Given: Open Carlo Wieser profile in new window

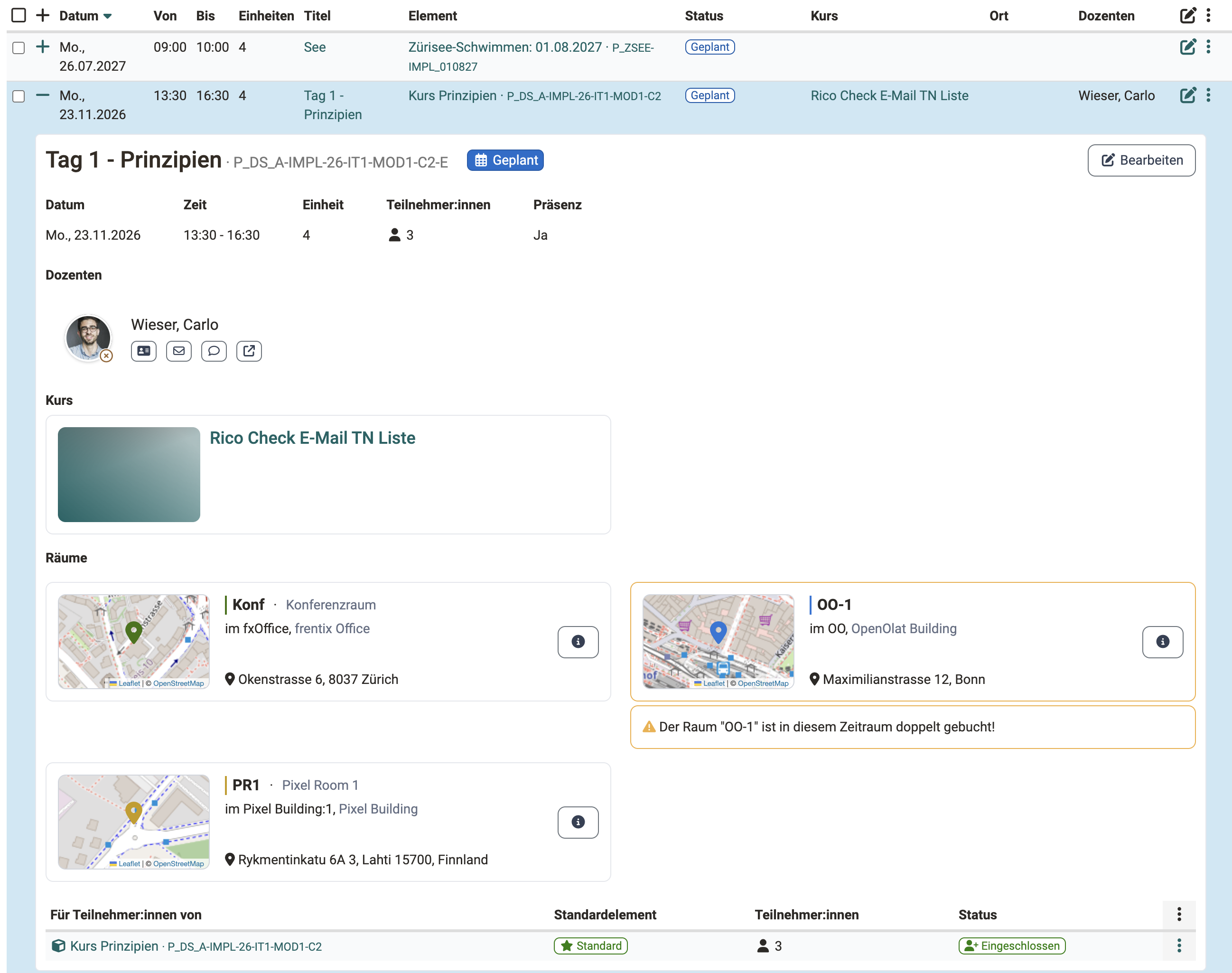Looking at the screenshot, I should pos(249,351).
